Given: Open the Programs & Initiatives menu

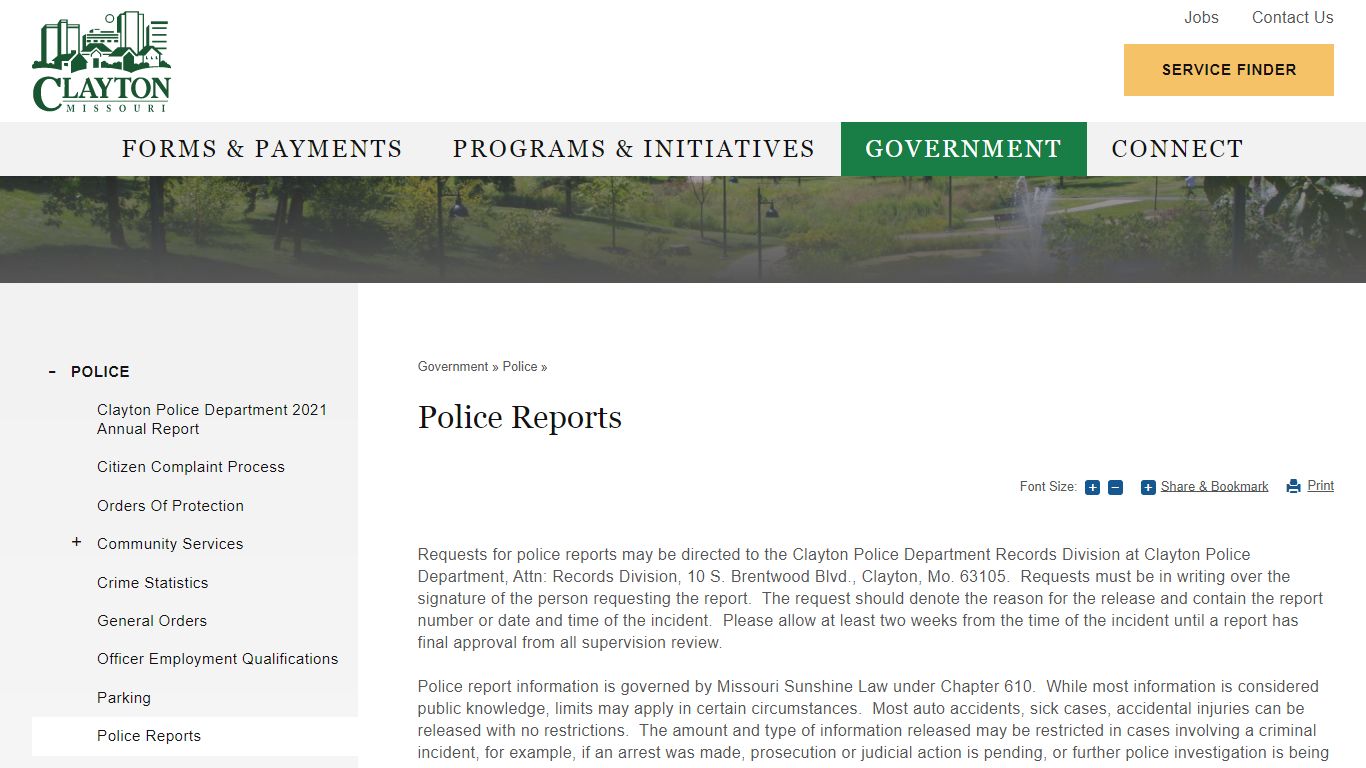Looking at the screenshot, I should [634, 149].
